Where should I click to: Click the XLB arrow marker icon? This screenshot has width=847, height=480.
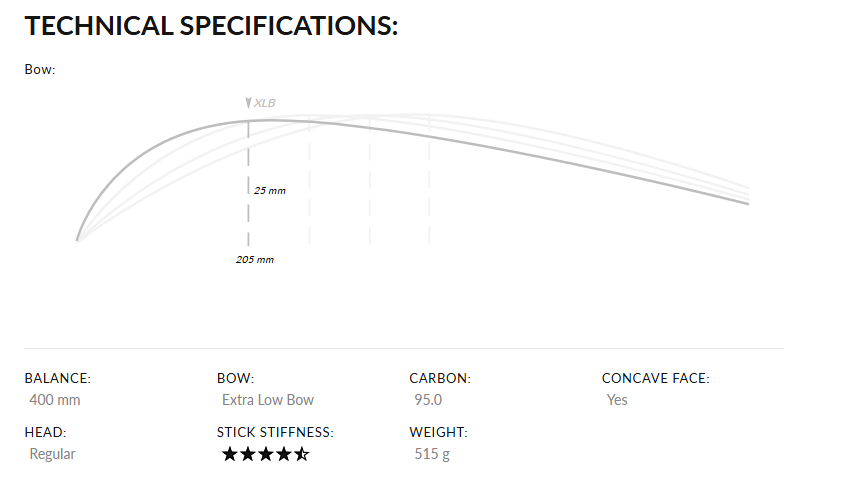pyautogui.click(x=248, y=102)
